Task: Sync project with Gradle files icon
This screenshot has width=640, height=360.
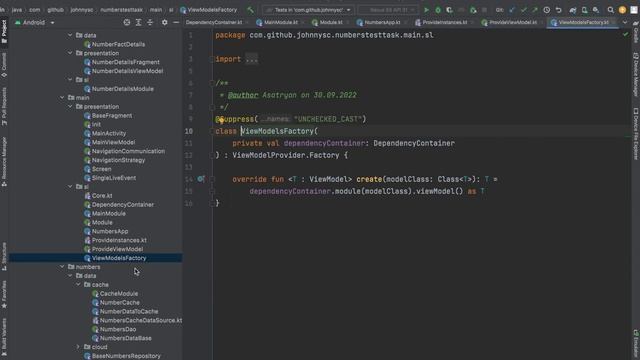Action: (573, 10)
